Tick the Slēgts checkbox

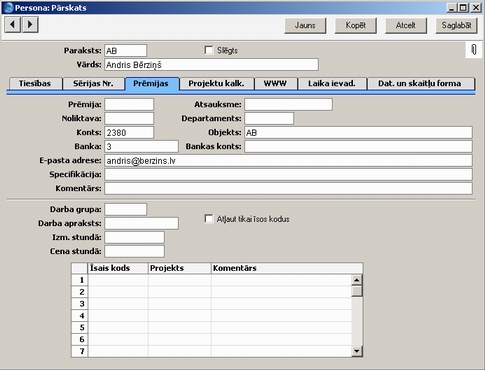coord(209,50)
